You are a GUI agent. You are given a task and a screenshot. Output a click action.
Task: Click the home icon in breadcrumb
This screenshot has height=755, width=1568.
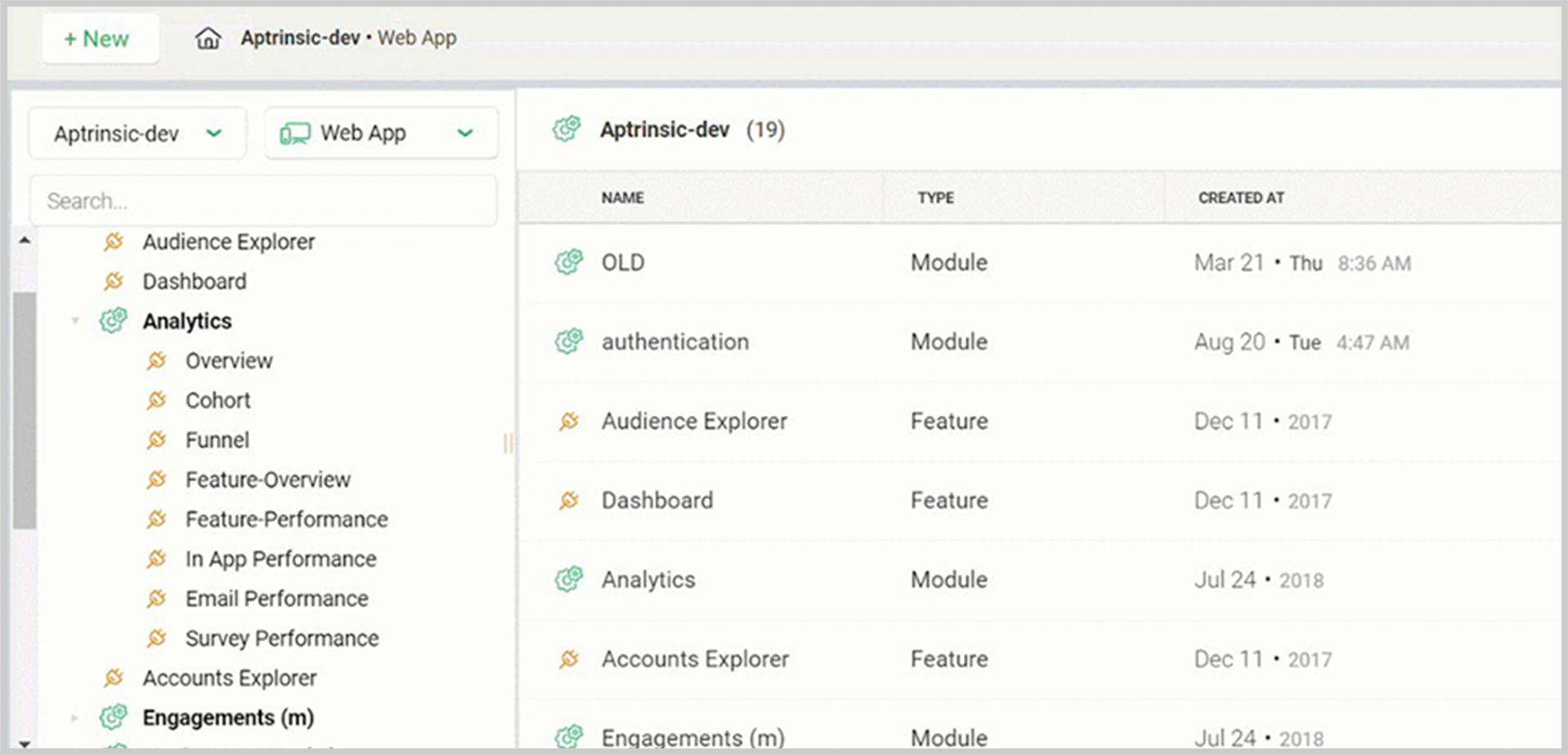coord(208,38)
